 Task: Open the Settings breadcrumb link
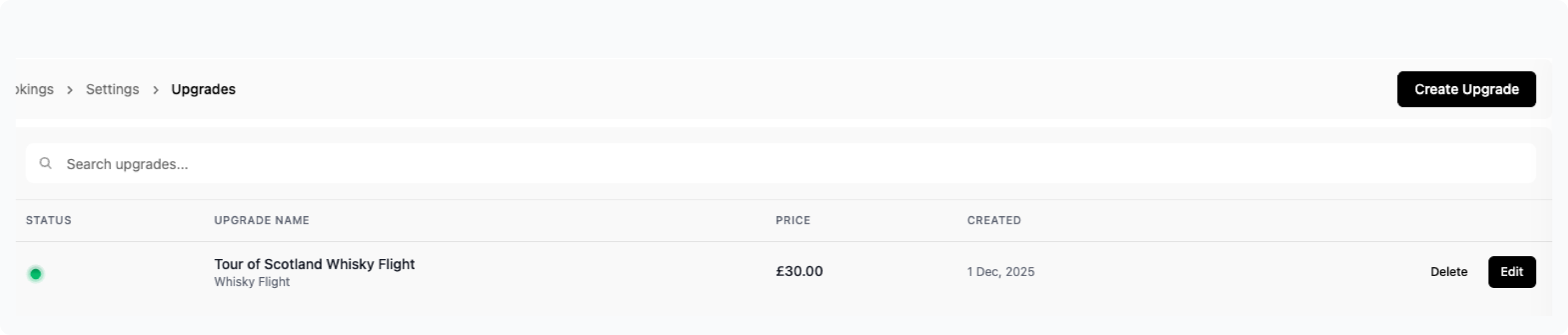coord(112,89)
